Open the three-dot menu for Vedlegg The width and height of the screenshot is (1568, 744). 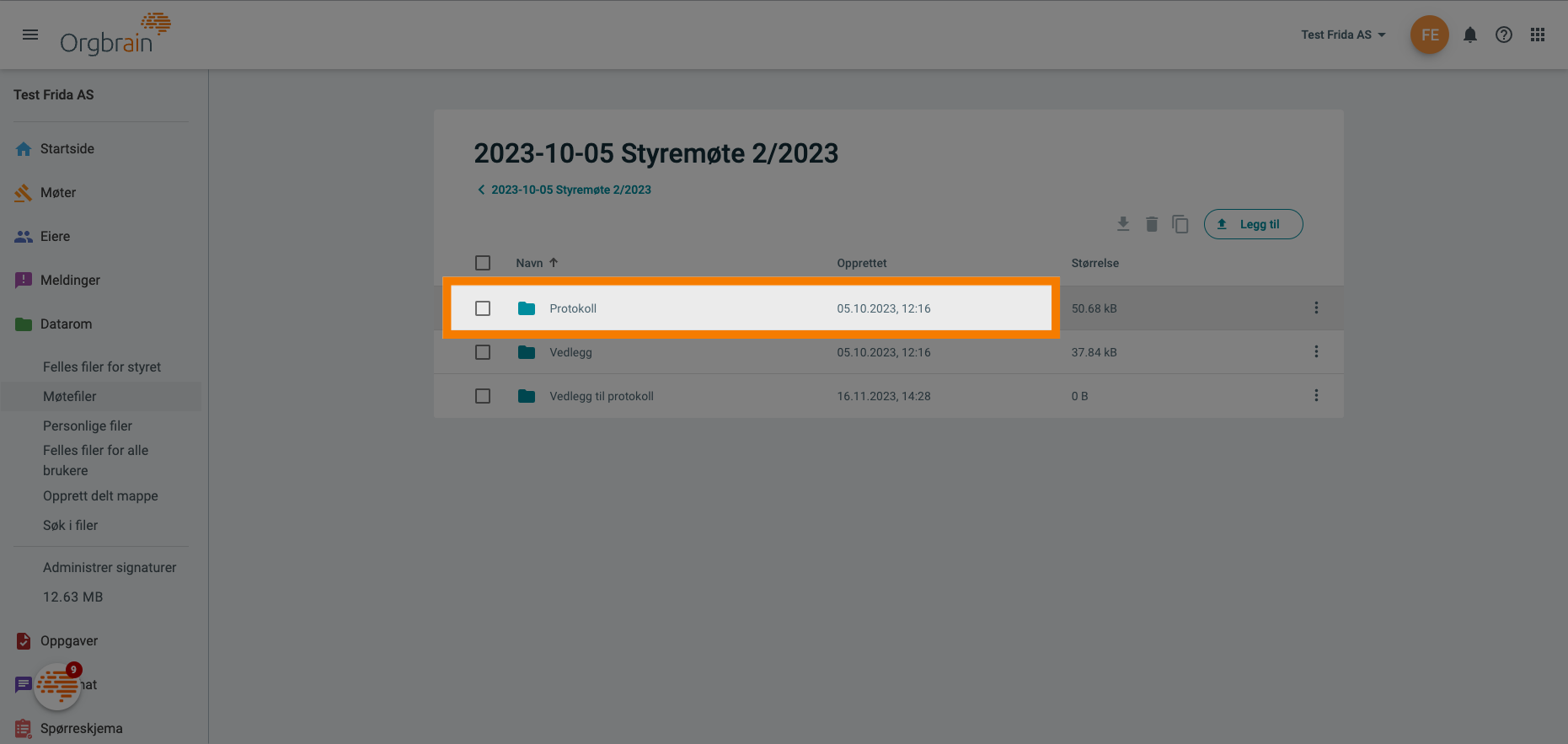[1316, 352]
